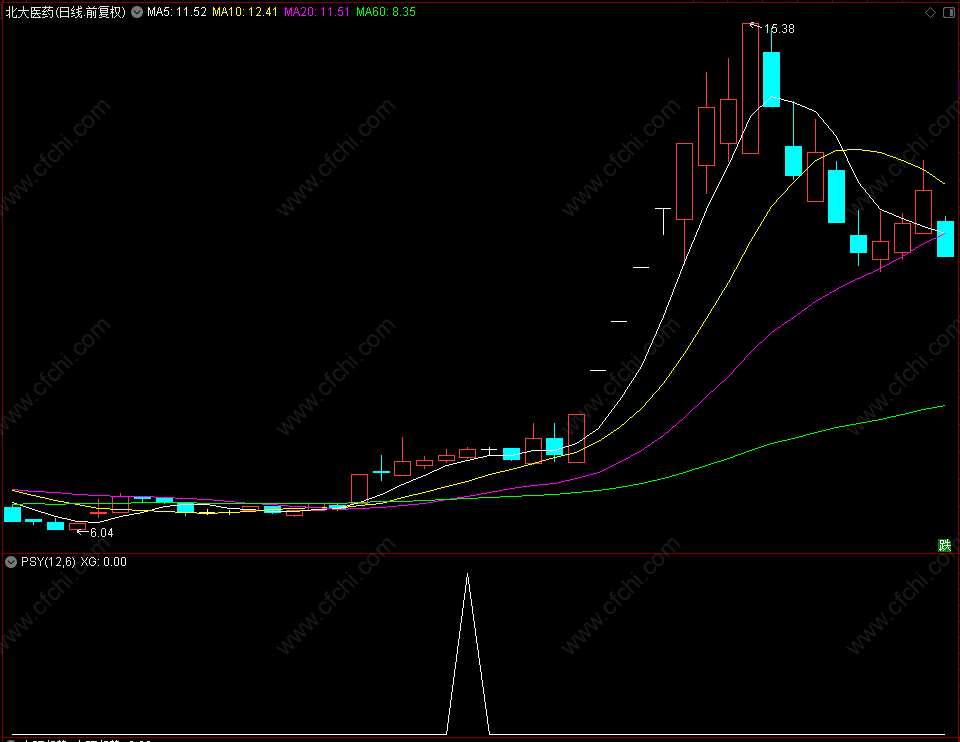Click the magenta MA20: 11.51 label
The width and height of the screenshot is (960, 742).
point(317,12)
